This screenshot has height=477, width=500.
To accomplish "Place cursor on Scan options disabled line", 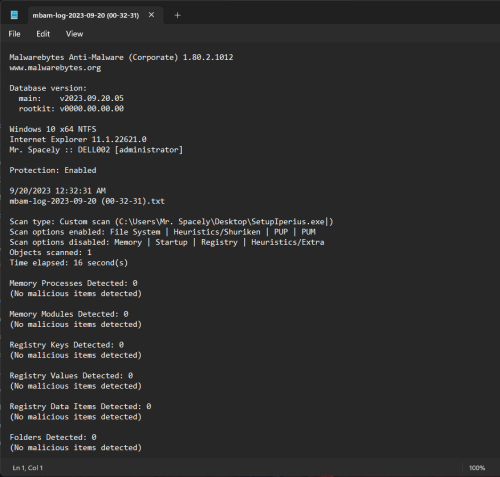I will pyautogui.click(x=167, y=242).
